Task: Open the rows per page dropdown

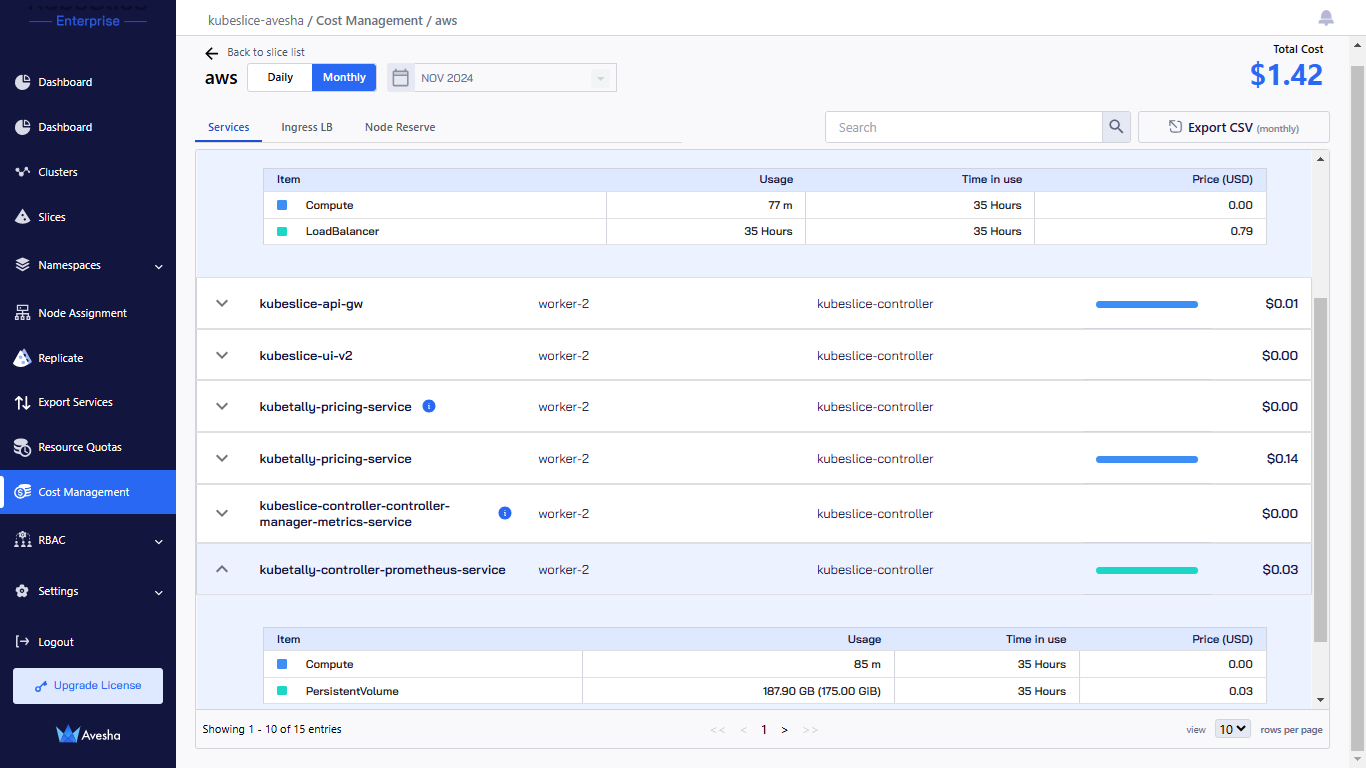Action: [x=1233, y=729]
